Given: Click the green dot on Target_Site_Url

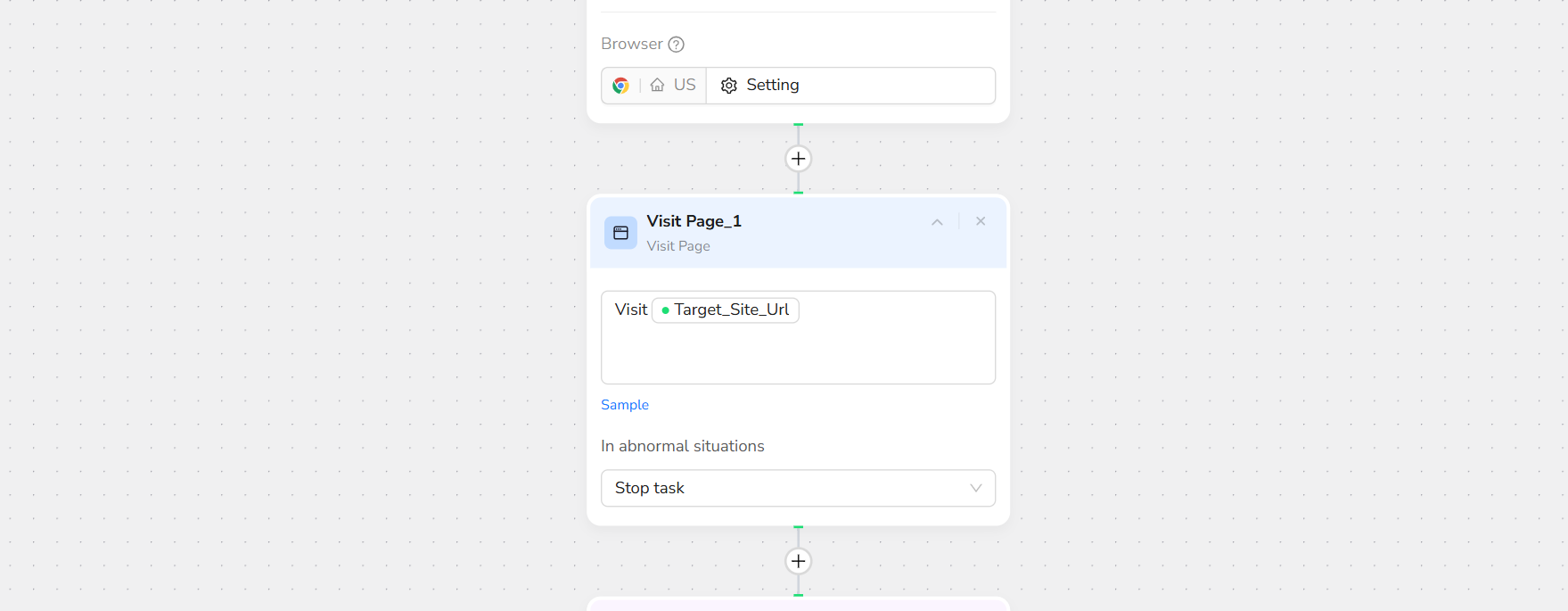Looking at the screenshot, I should [x=665, y=310].
